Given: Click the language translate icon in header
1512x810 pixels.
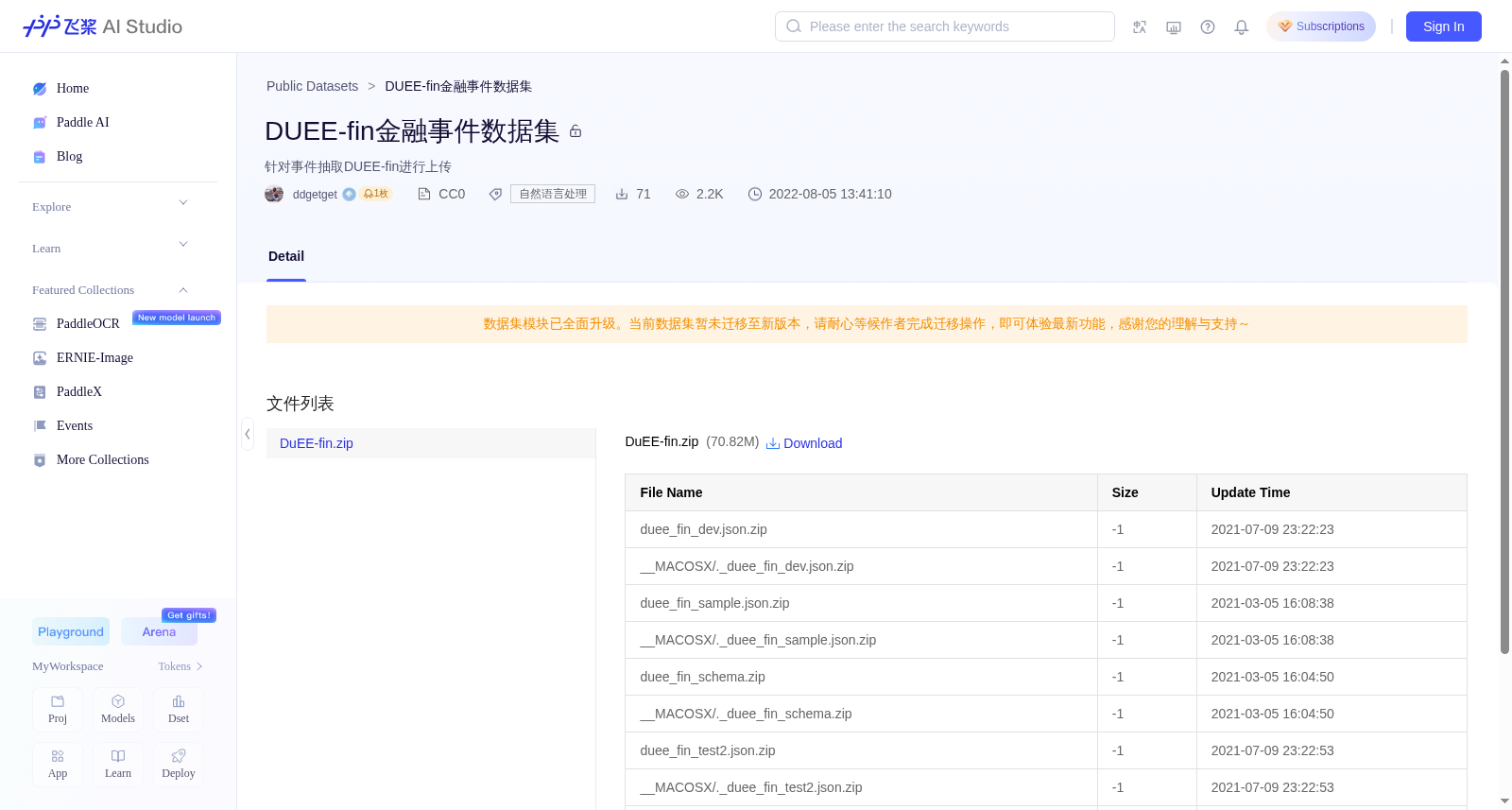Looking at the screenshot, I should 1140,26.
